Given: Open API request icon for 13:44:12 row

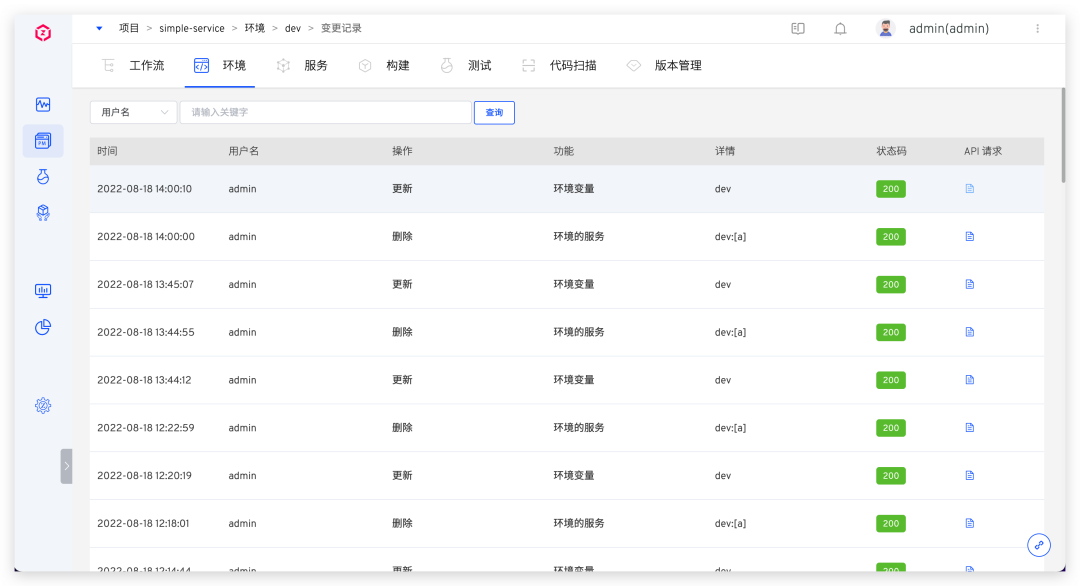Looking at the screenshot, I should 970,380.
